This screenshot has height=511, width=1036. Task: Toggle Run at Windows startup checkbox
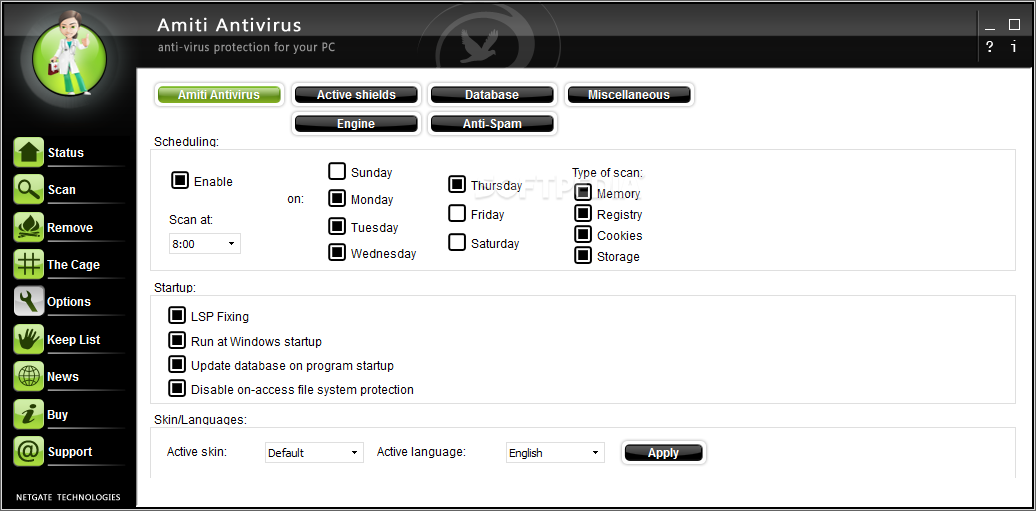177,340
